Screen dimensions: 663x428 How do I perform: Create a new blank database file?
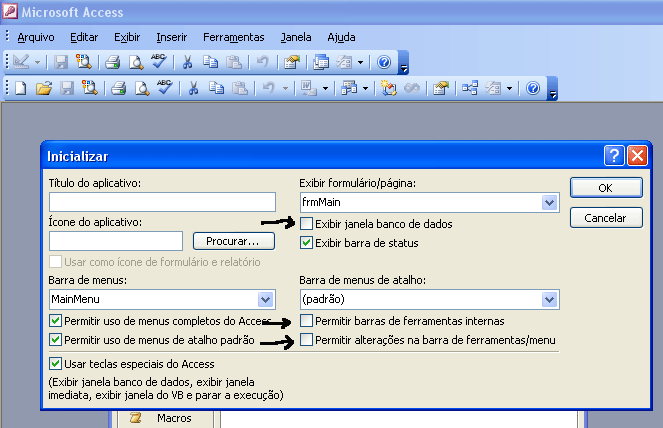point(20,88)
